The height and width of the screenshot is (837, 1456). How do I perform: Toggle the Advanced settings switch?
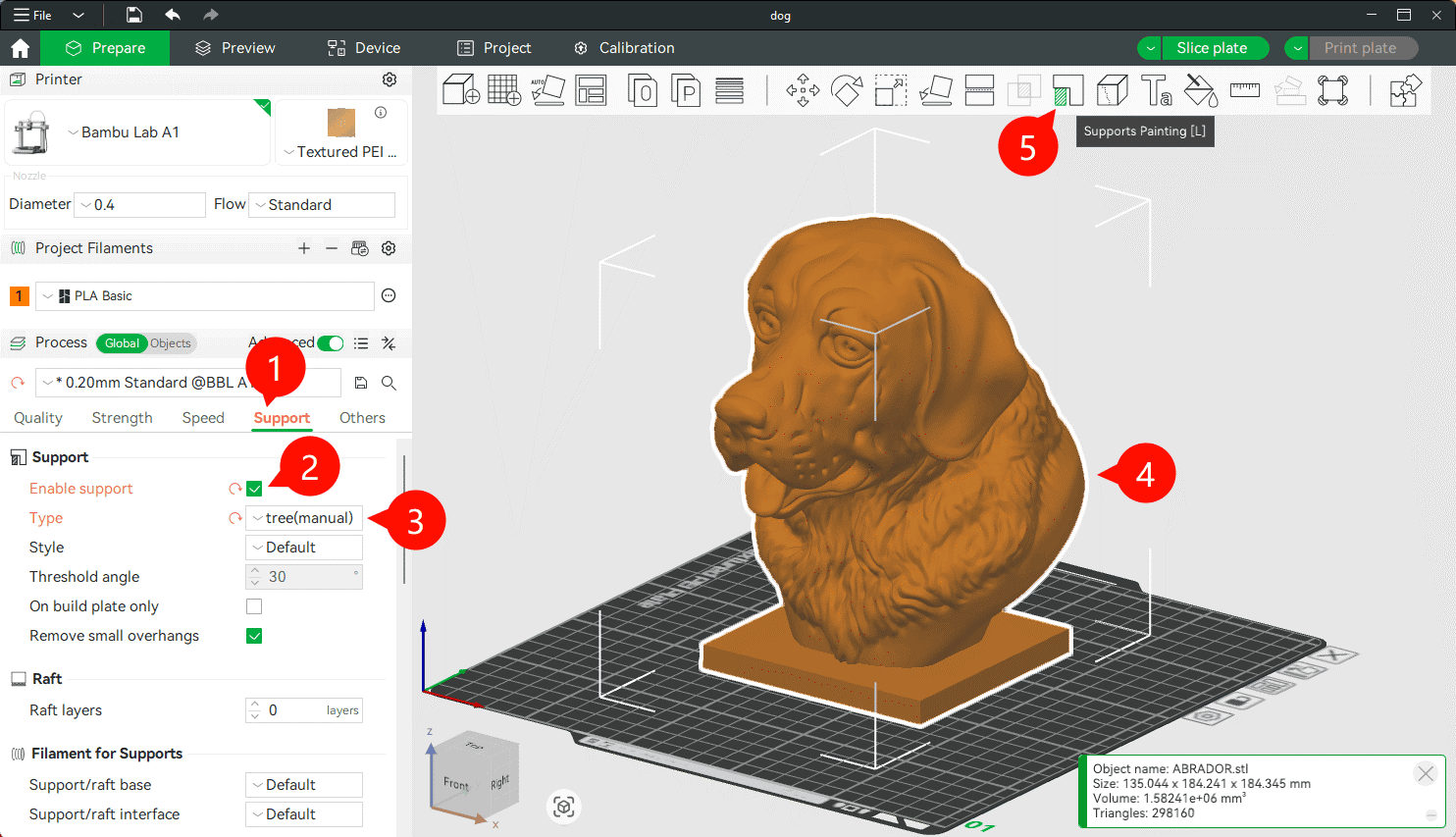331,342
